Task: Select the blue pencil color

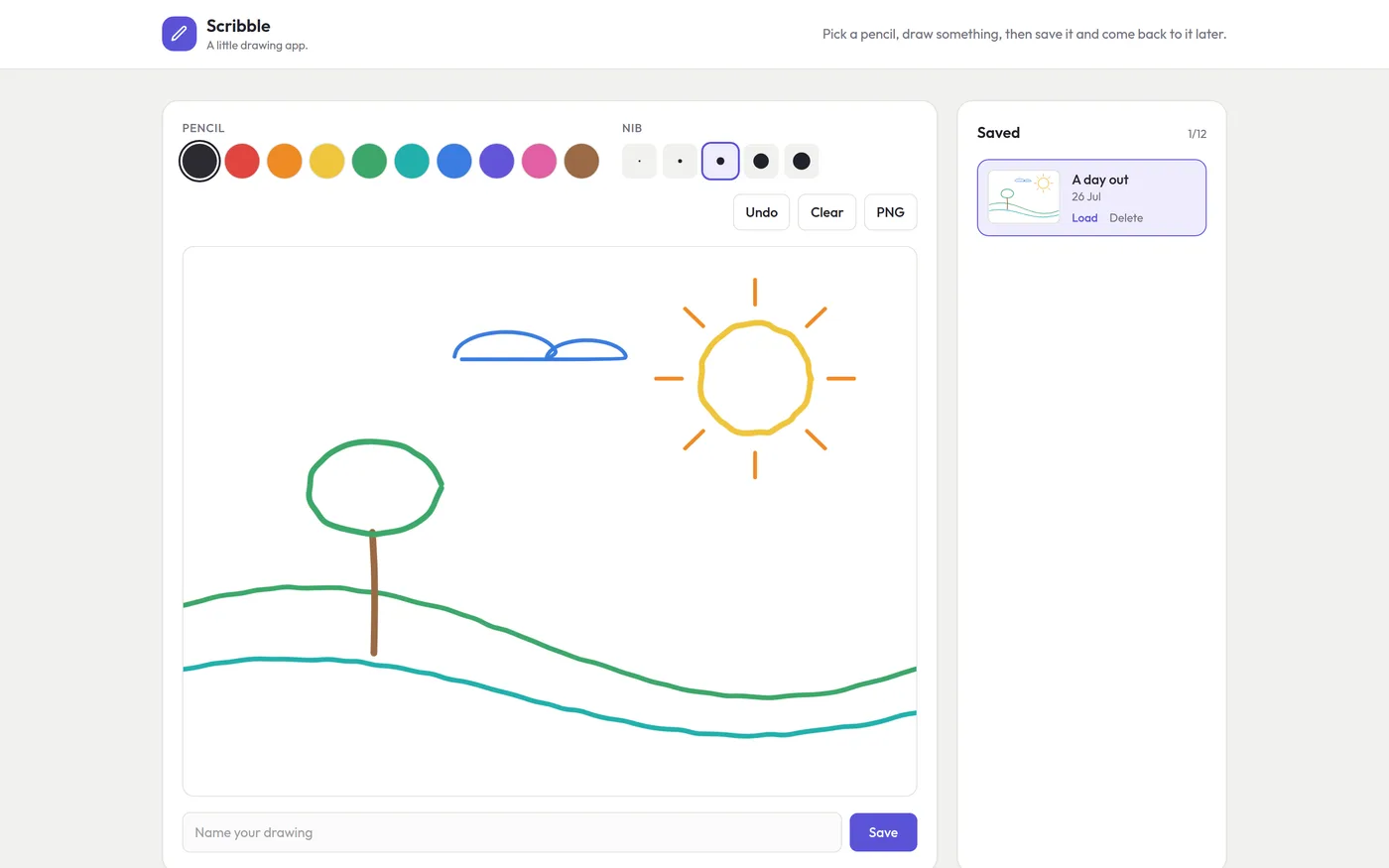Action: coord(454,161)
